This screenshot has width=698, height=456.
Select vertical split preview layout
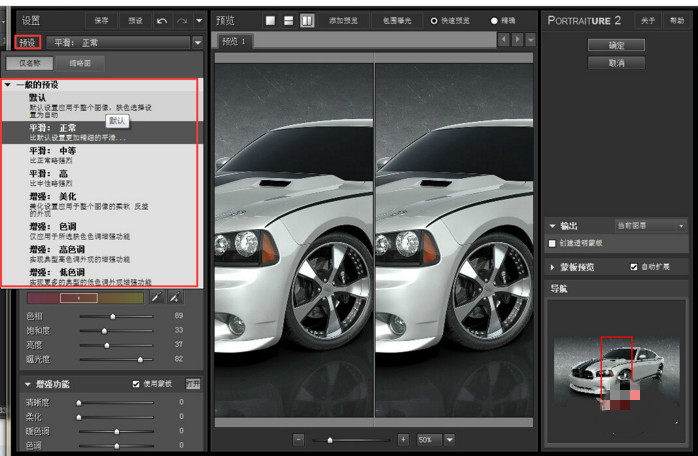(306, 20)
